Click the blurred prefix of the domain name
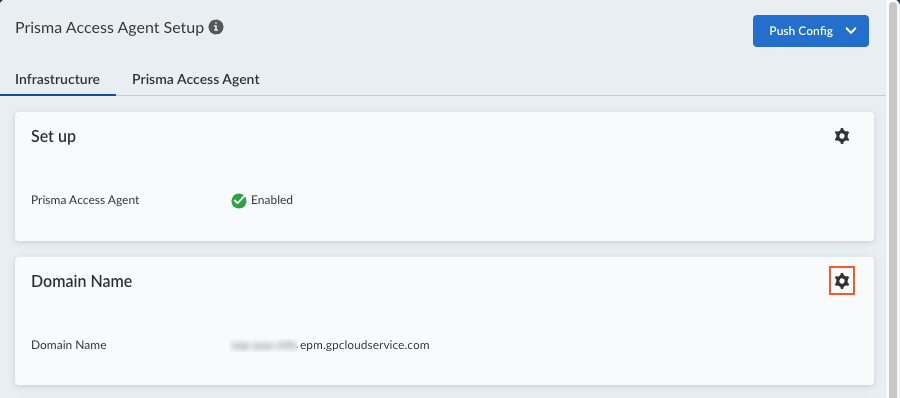Screen dimensions: 900x398 264,345
